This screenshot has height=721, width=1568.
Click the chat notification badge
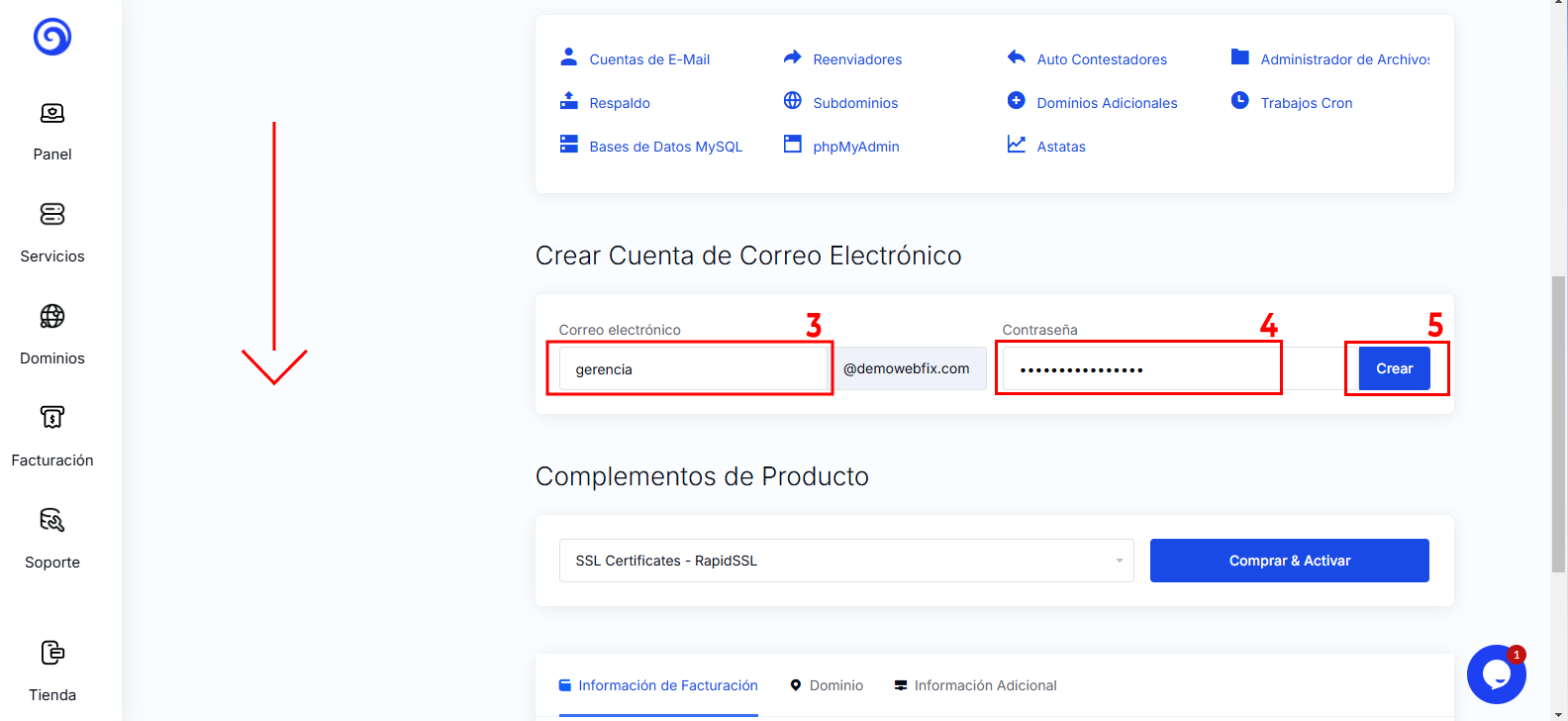pyautogui.click(x=1516, y=655)
